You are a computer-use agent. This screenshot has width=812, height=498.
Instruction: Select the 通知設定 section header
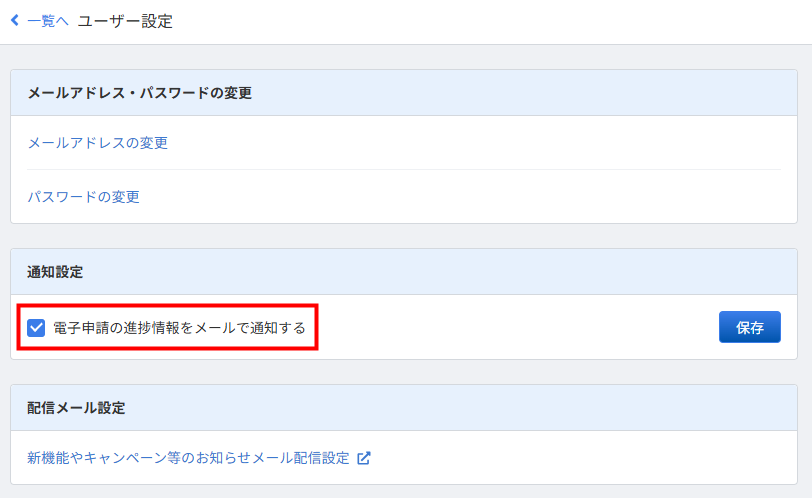point(55,272)
